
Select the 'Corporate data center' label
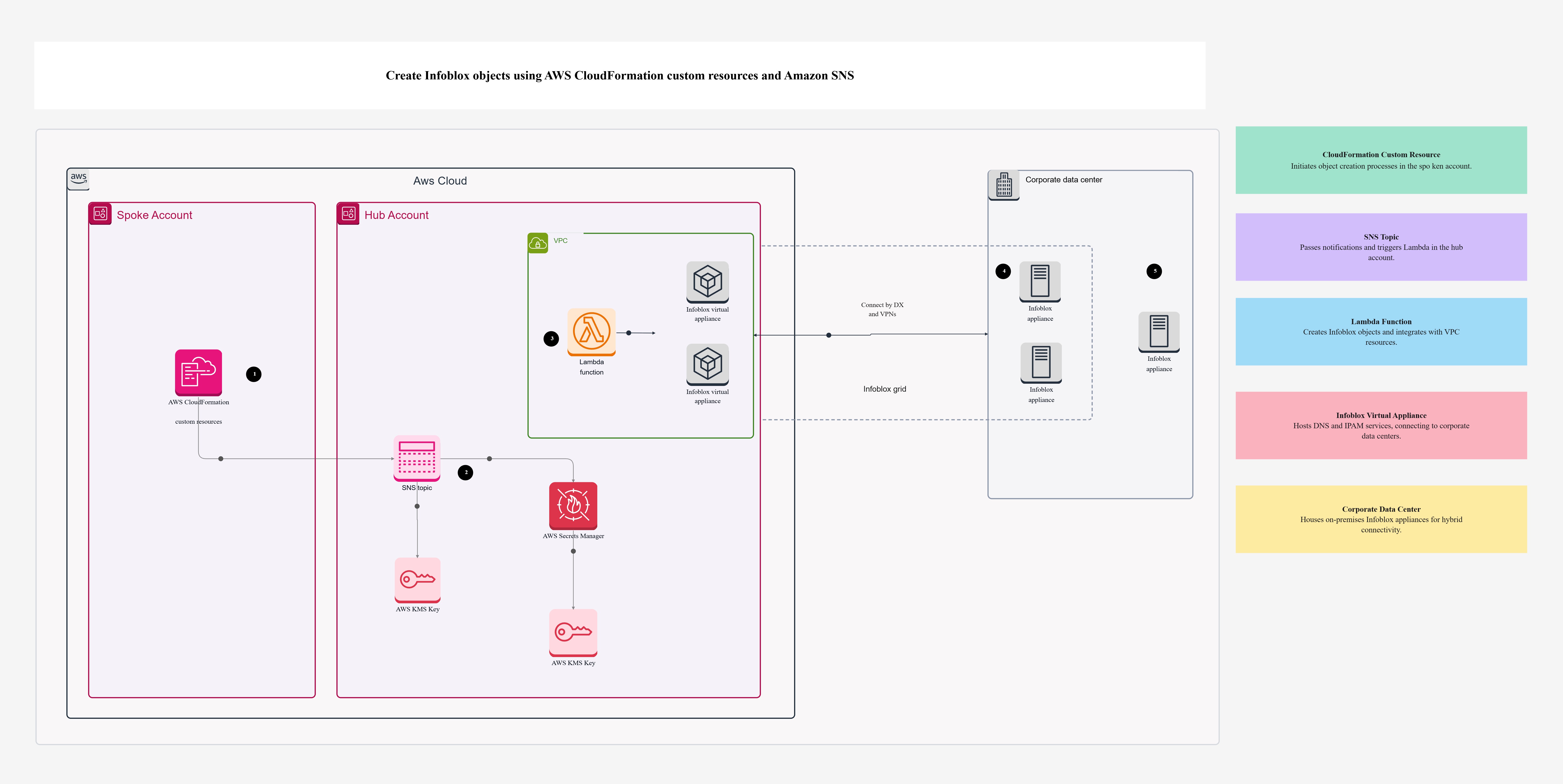(1064, 180)
